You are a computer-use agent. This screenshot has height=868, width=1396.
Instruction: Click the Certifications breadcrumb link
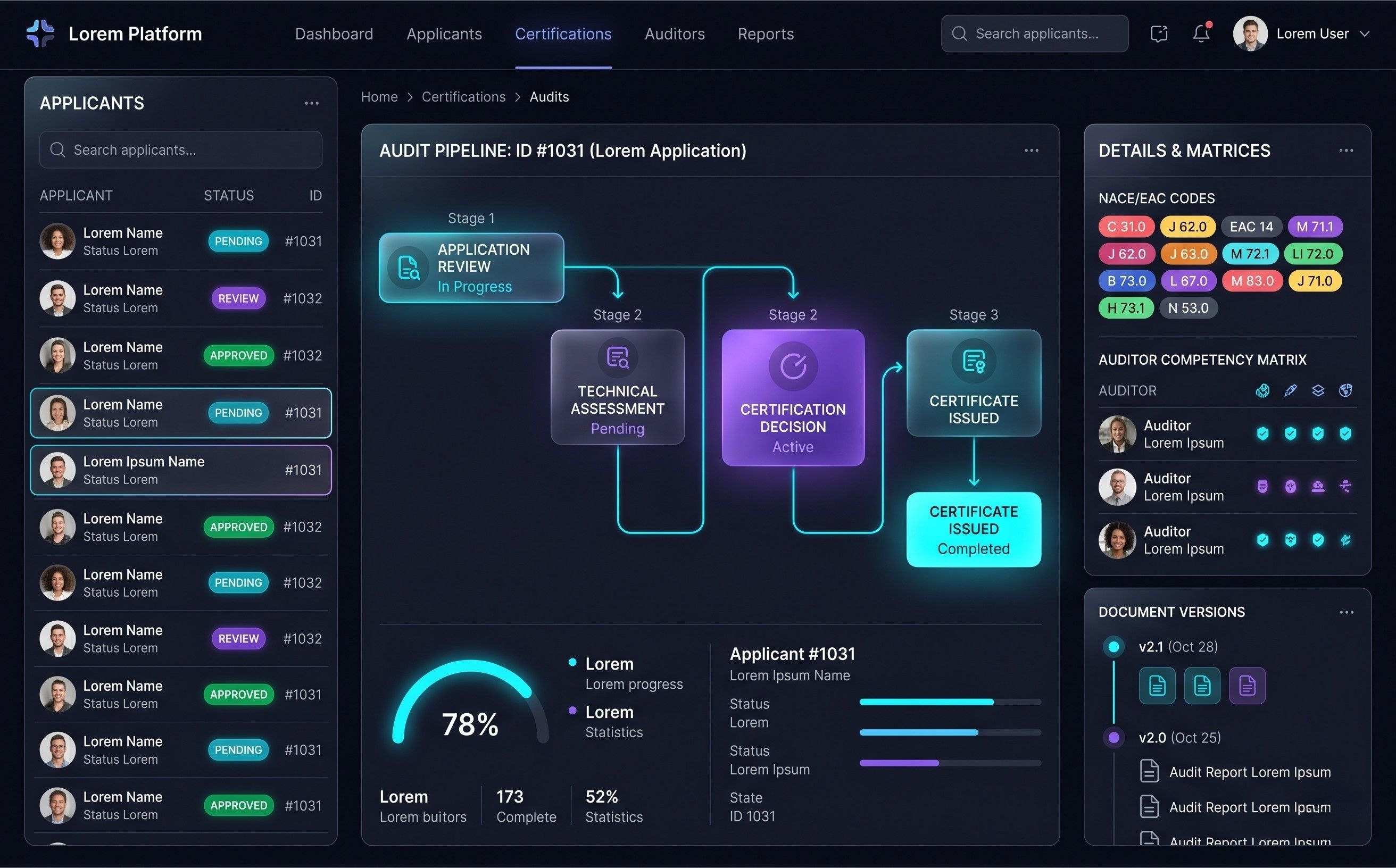(x=463, y=97)
